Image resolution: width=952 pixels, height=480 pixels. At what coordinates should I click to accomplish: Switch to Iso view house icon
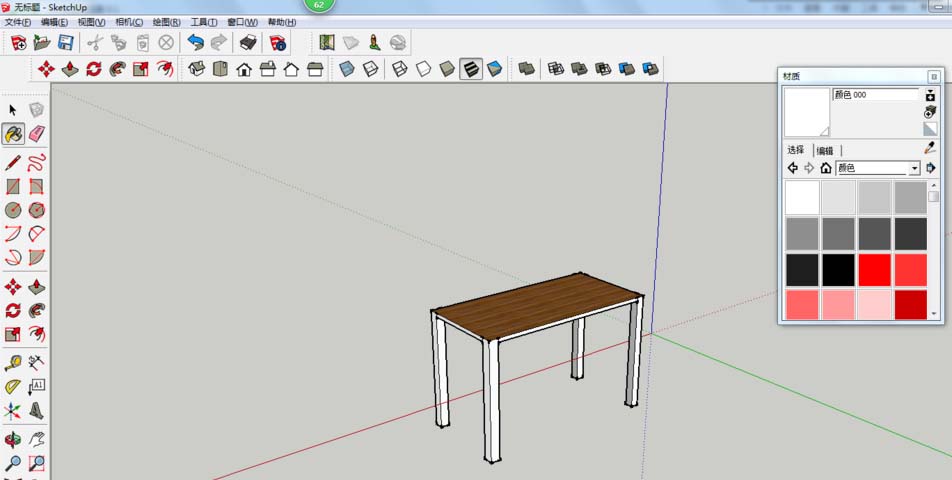197,69
